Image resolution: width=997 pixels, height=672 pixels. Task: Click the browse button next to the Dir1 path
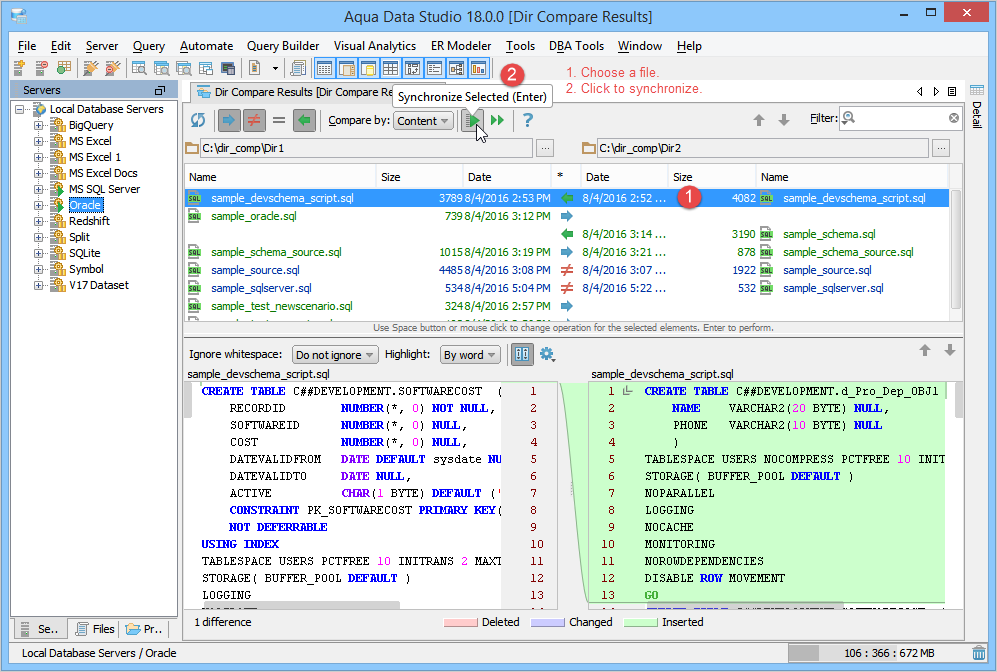tap(544, 148)
